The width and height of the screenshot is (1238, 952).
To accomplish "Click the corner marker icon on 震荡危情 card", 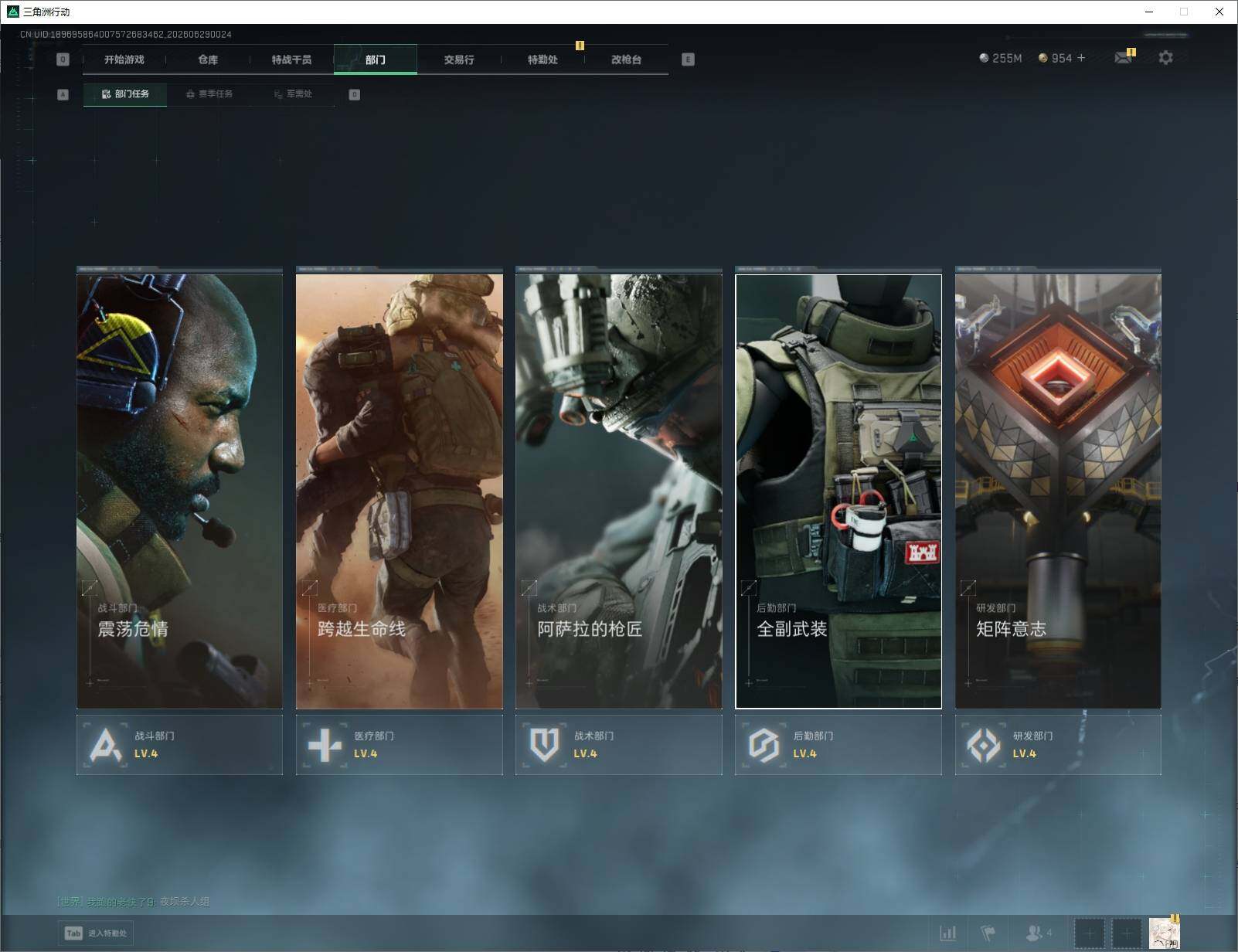I will click(90, 588).
